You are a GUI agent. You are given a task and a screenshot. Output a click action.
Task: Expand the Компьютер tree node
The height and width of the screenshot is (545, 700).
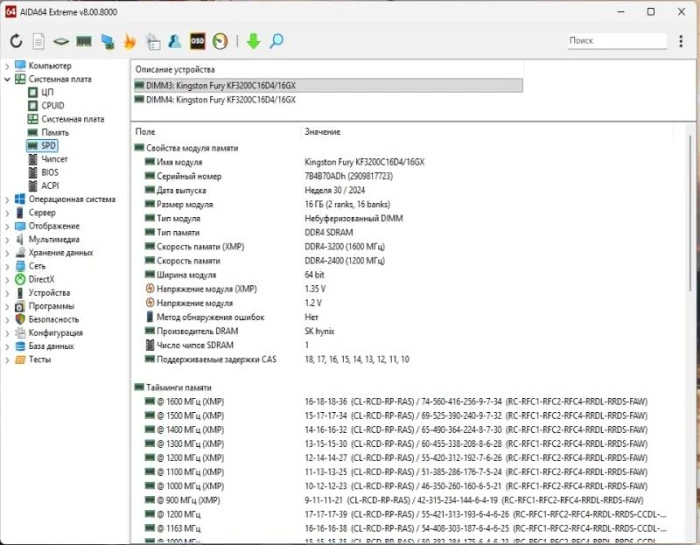(x=7, y=66)
